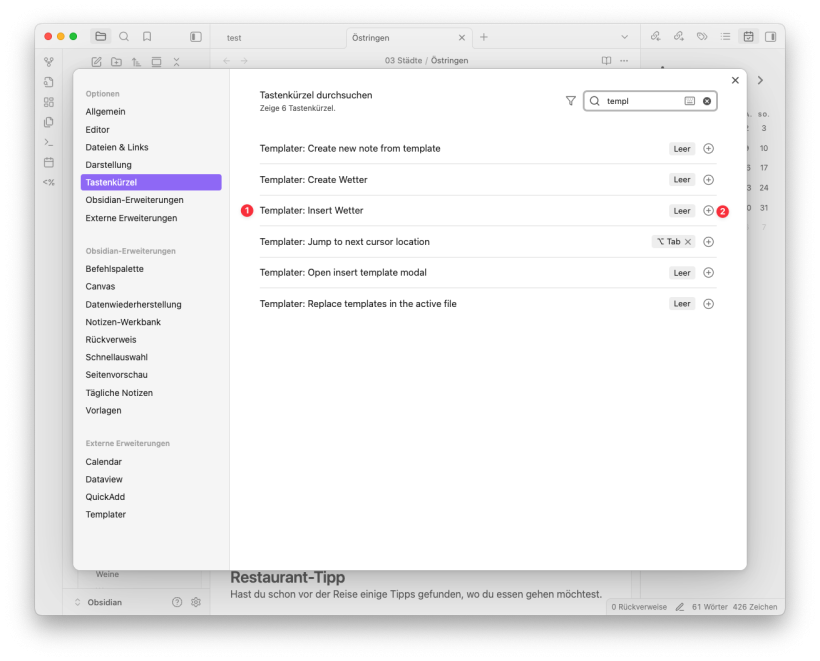Expand the tab list dropdown
Viewport: 820px width, 661px height.
pos(624,37)
